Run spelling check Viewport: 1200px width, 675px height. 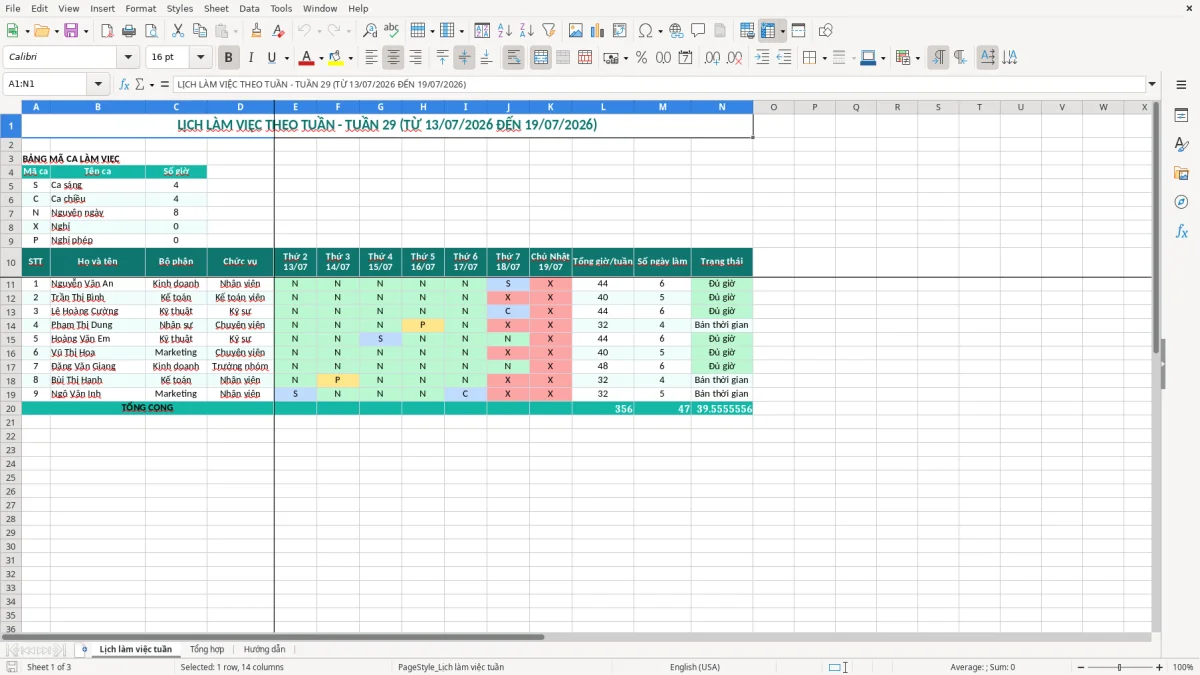(x=392, y=31)
